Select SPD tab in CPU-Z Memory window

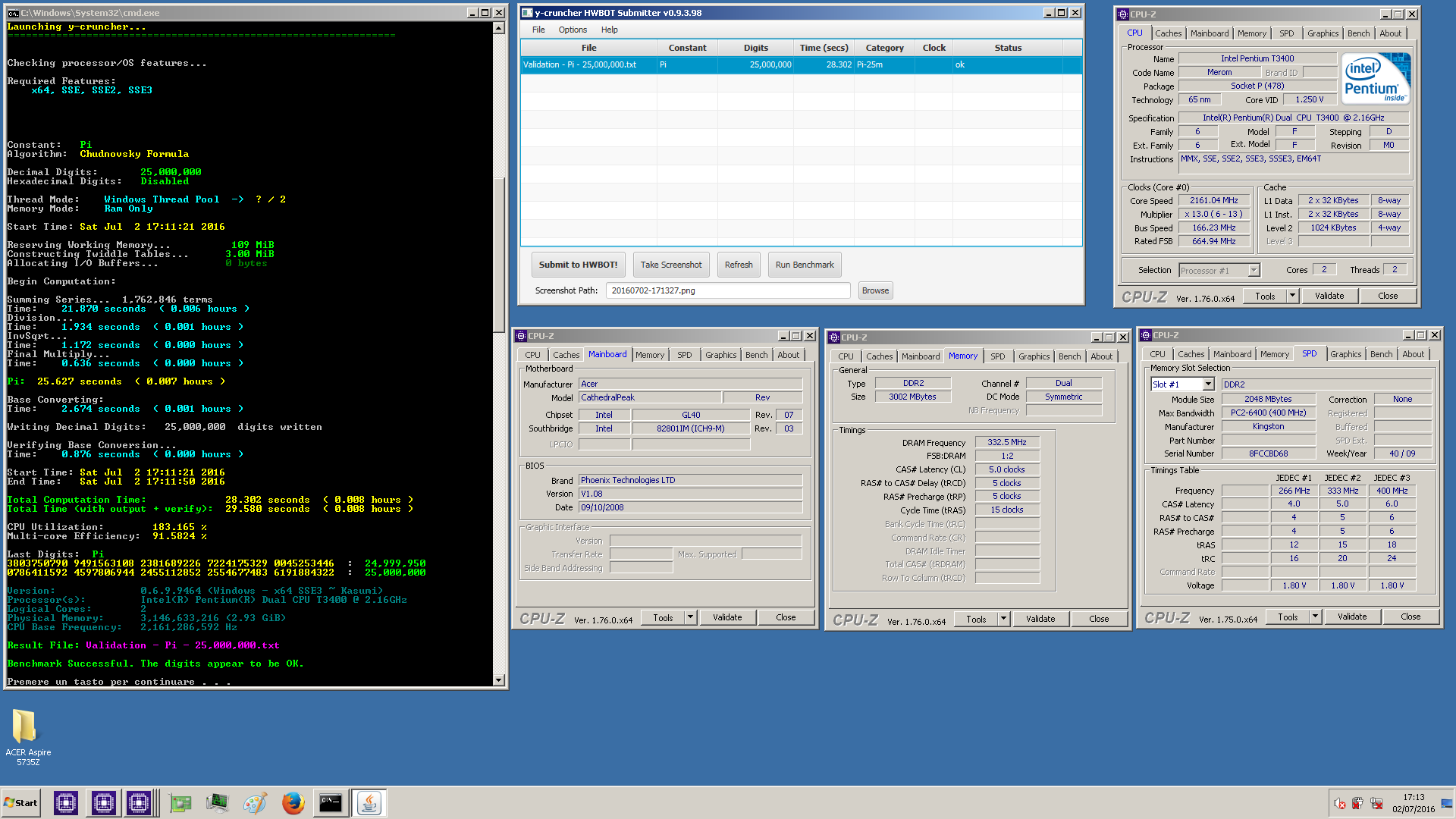[x=997, y=356]
